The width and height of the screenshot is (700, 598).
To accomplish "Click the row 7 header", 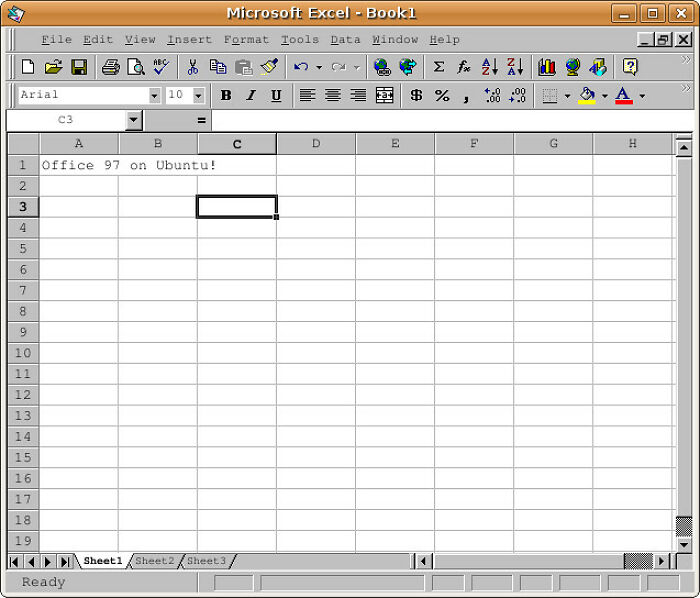I will pos(23,290).
